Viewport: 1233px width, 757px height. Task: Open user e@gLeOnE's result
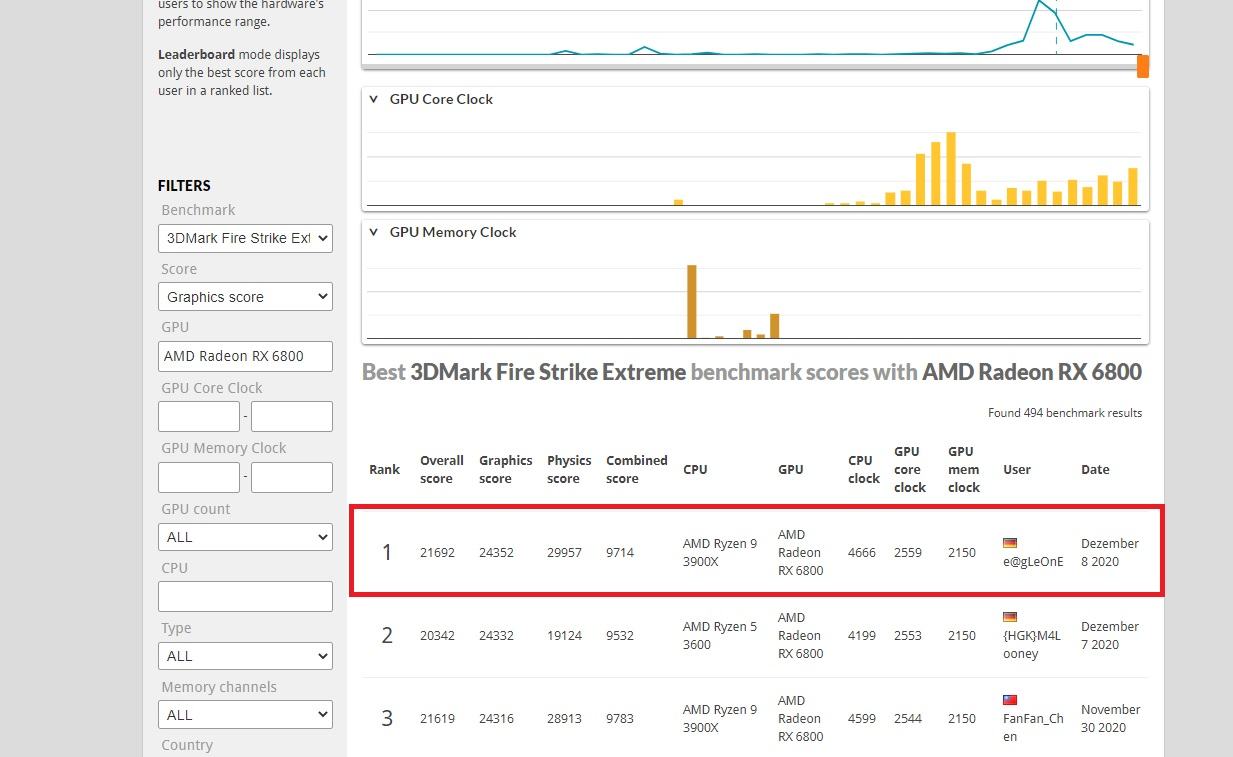pos(1033,561)
